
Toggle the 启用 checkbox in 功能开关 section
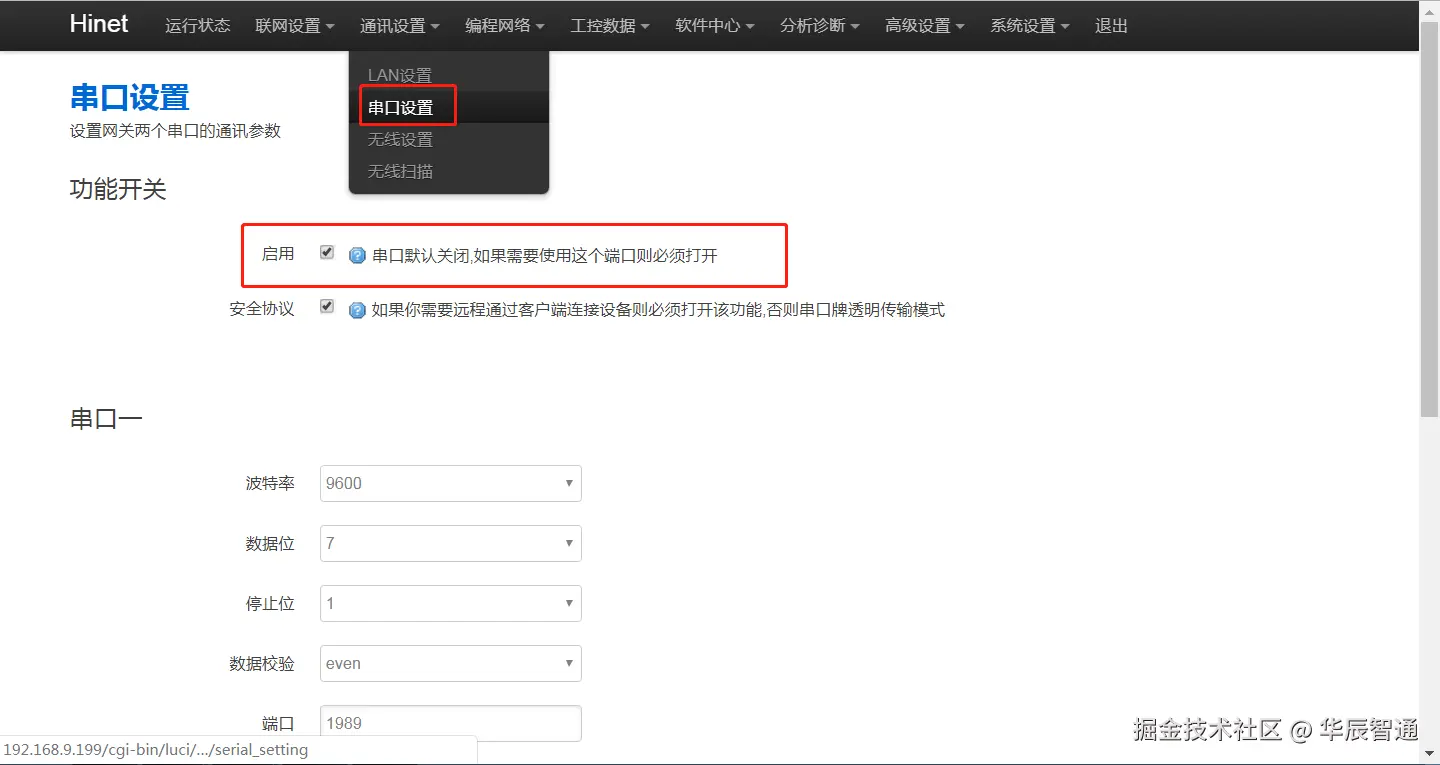tap(327, 252)
